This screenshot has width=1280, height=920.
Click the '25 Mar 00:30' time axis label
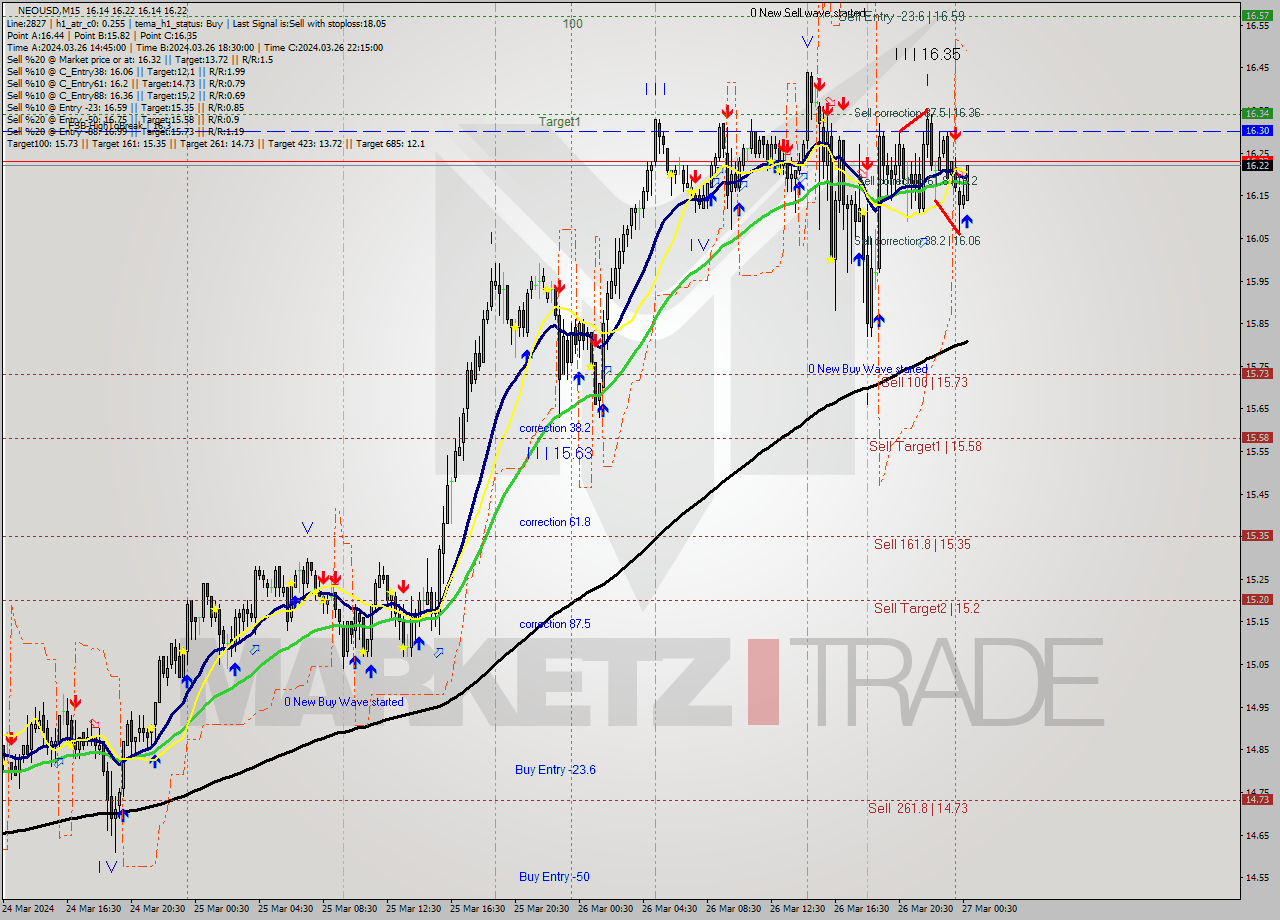(222, 909)
